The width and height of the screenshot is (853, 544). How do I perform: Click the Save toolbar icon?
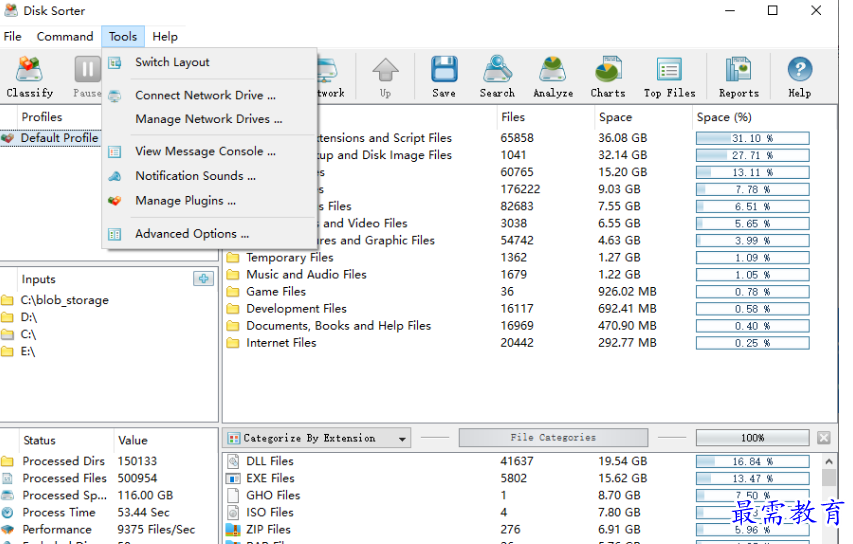click(444, 70)
